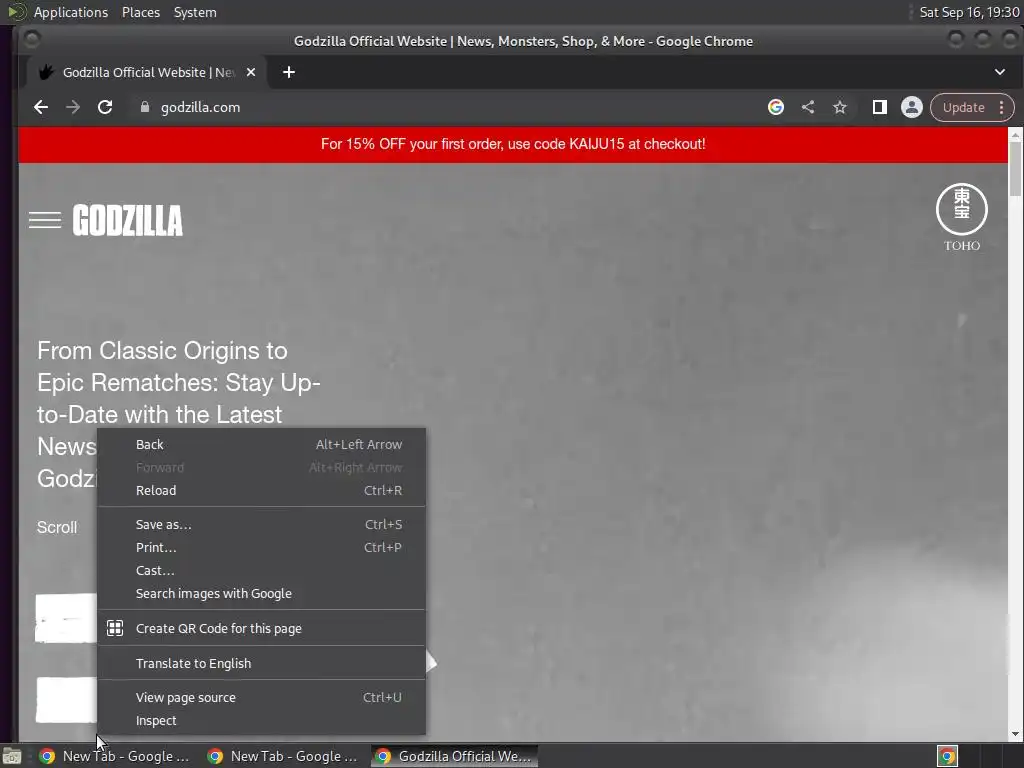1024x768 pixels.
Task: View site info via the lock icon
Action: pos(145,107)
